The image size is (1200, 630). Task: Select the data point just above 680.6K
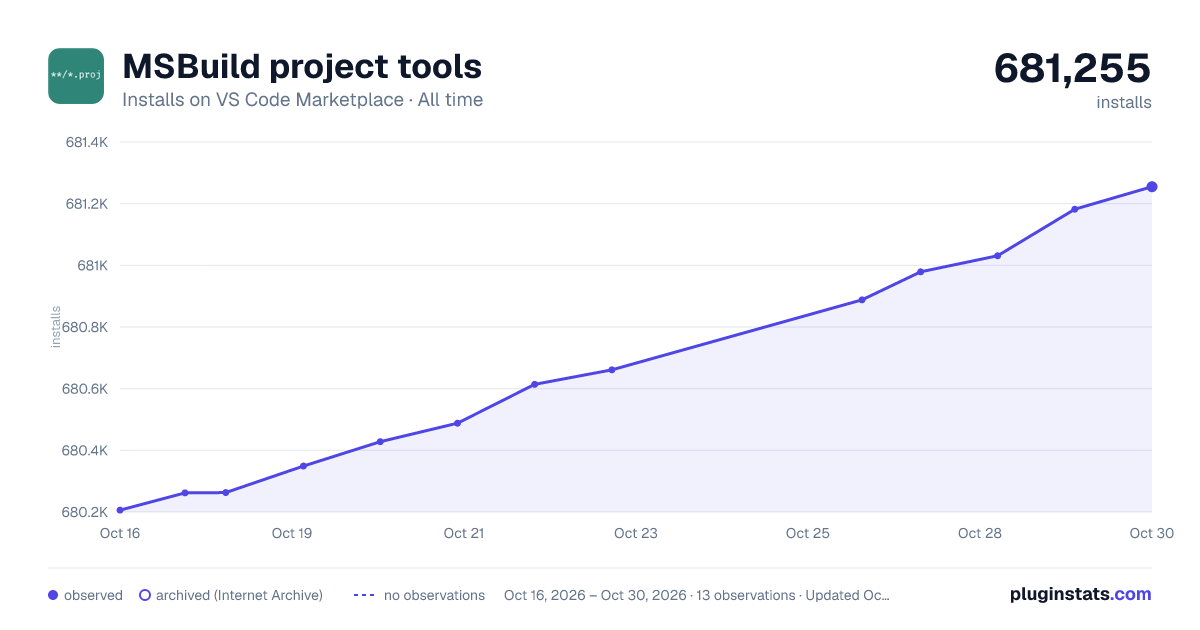535,384
